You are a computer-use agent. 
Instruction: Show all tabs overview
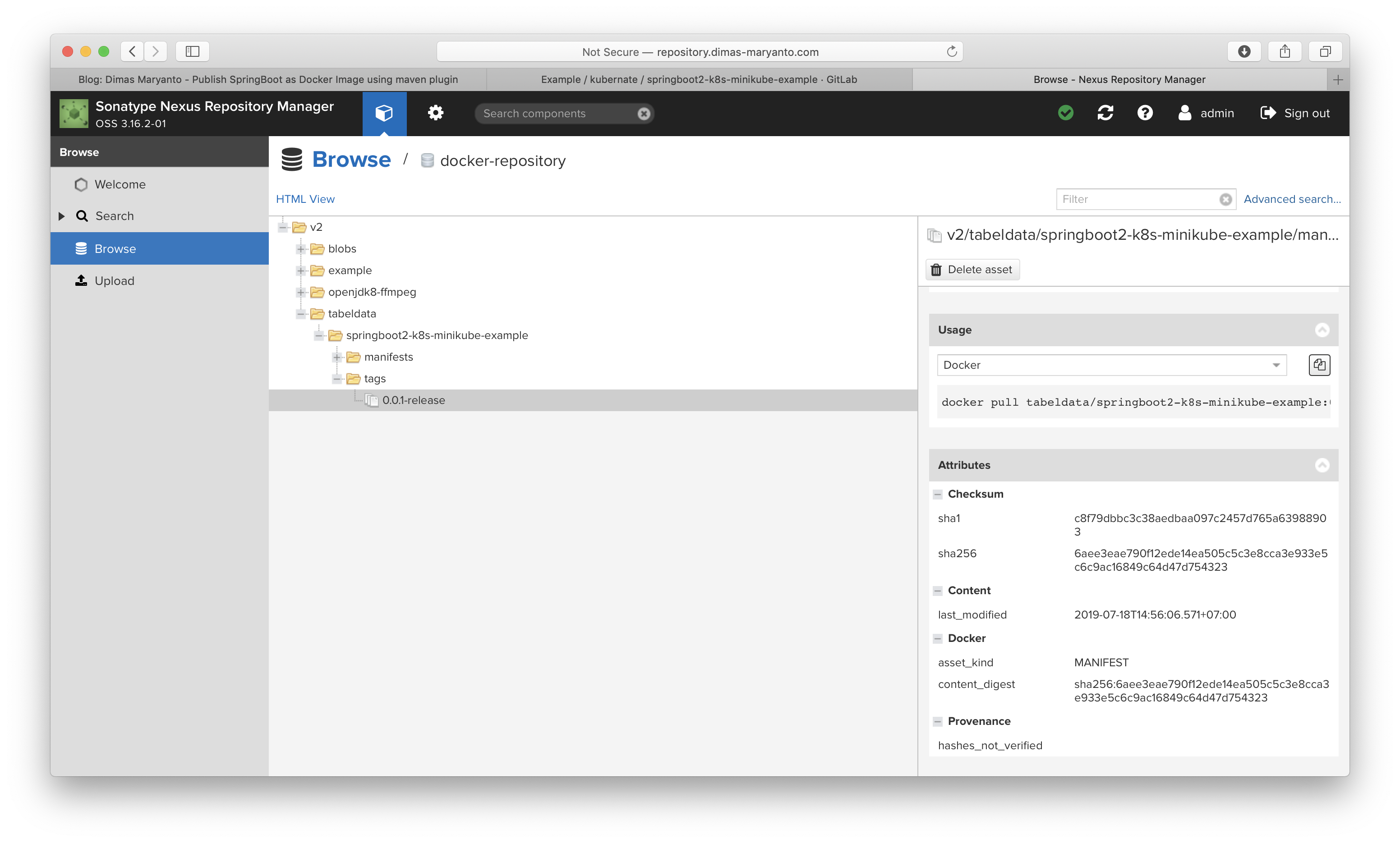[1325, 52]
